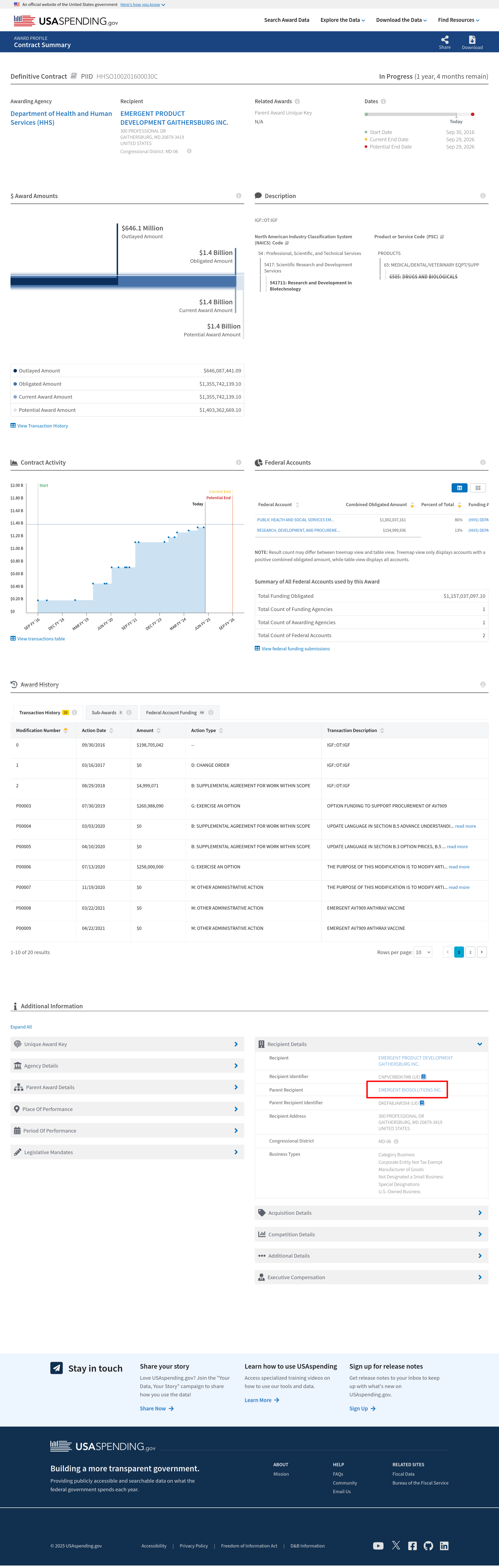Expand Agency Details section
Viewport: 499px width, 1568px height.
127,1066
